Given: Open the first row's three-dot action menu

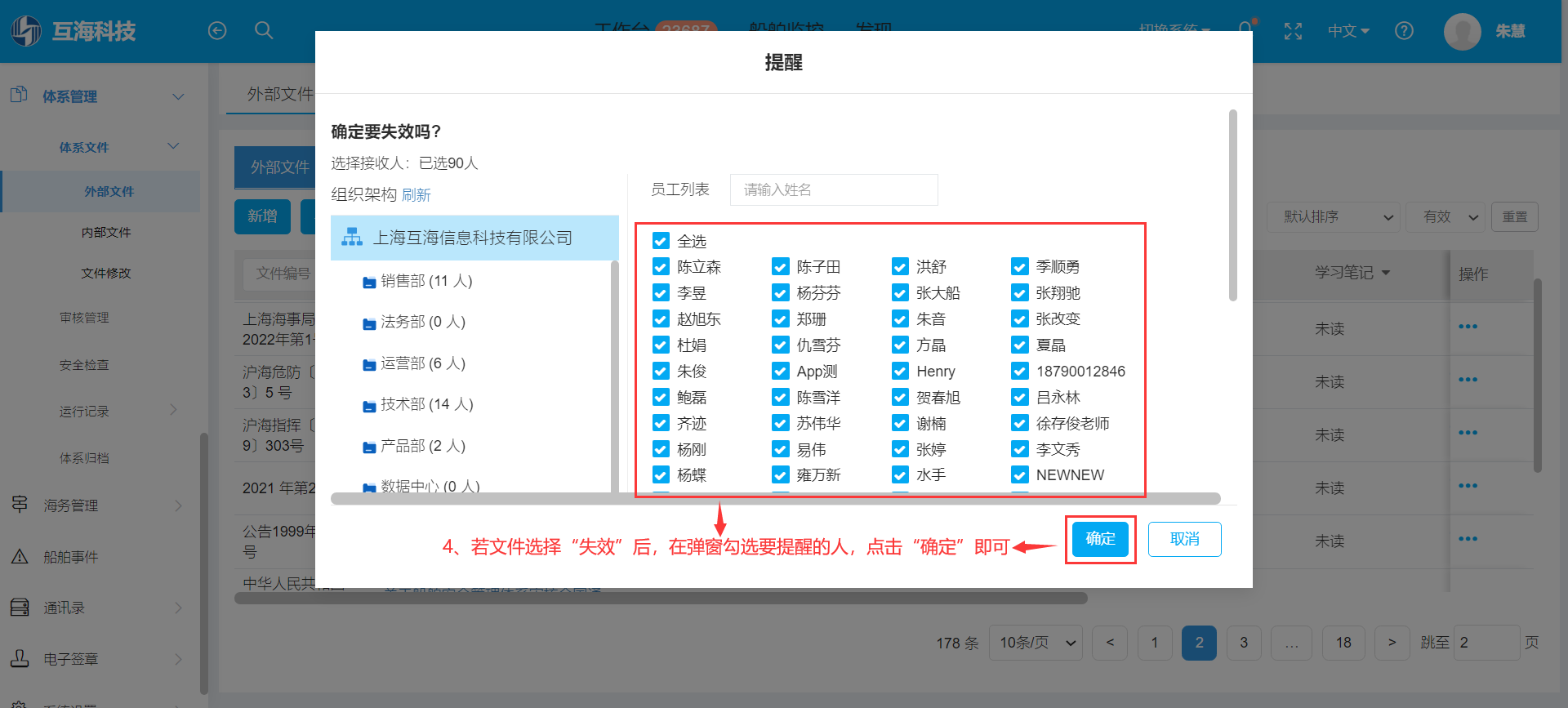Looking at the screenshot, I should (x=1468, y=327).
